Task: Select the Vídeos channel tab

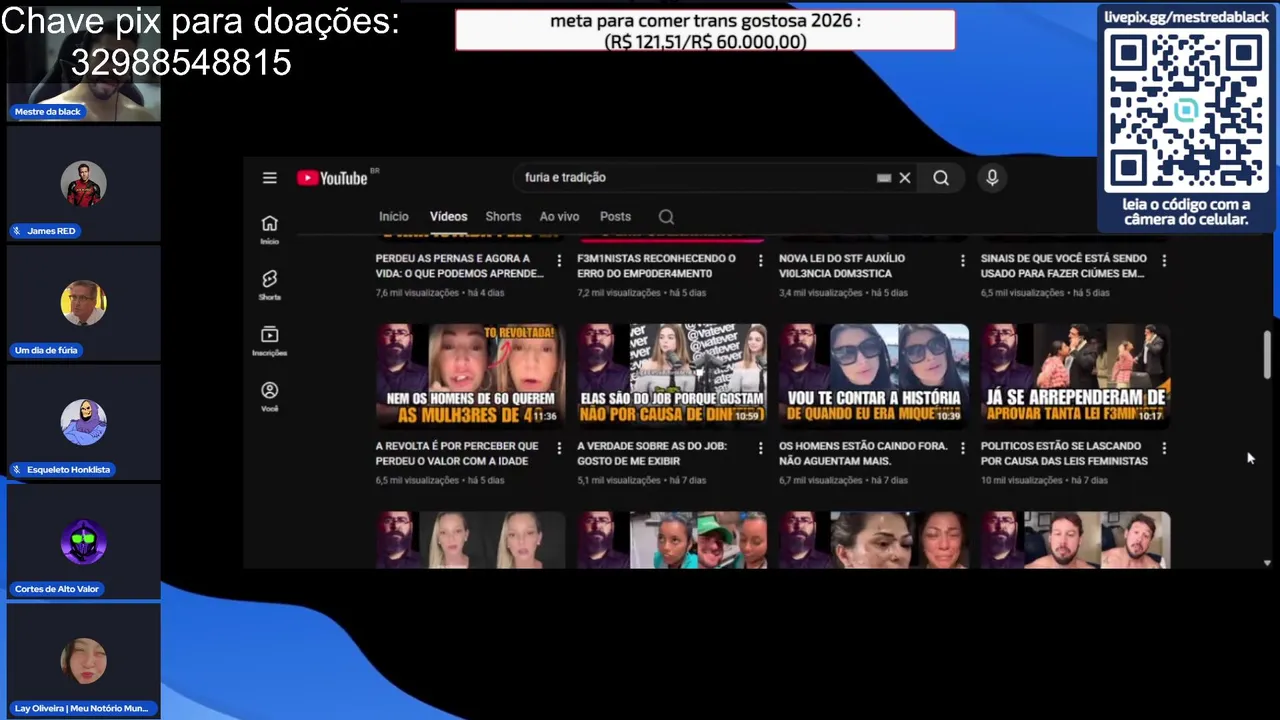Action: pos(448,217)
